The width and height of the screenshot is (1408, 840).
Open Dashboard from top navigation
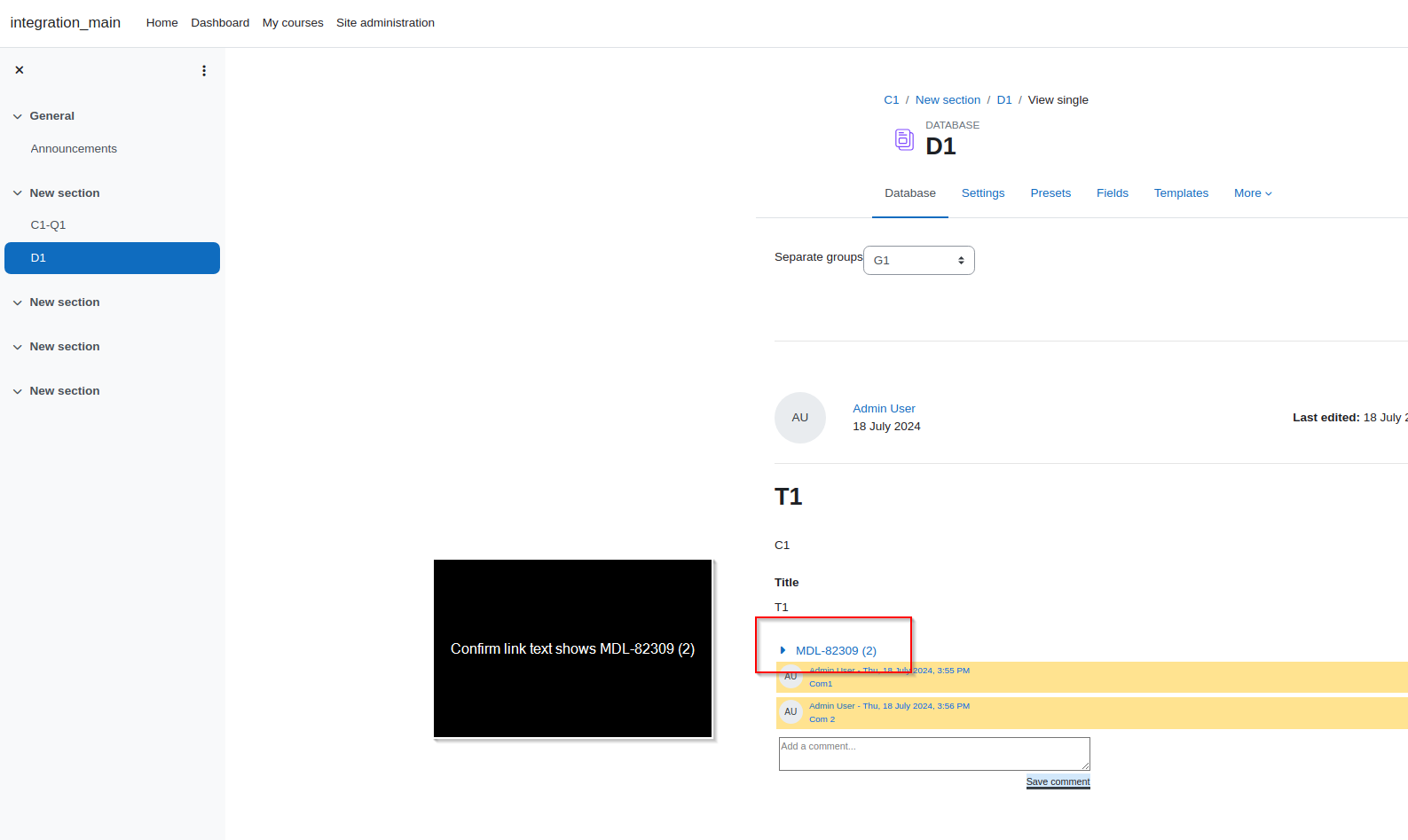coord(220,23)
